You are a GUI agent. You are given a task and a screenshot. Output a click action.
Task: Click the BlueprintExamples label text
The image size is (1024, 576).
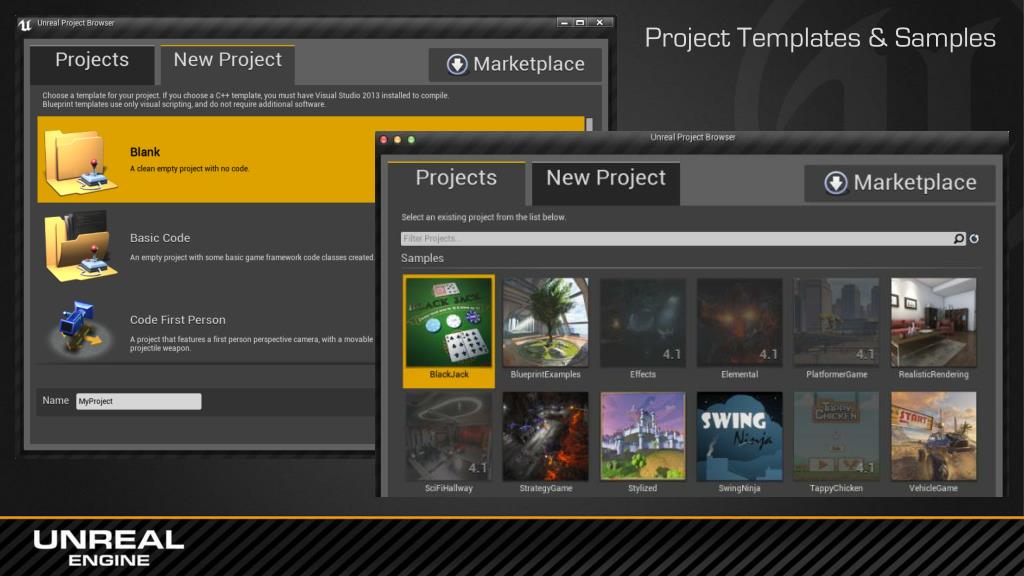545,374
